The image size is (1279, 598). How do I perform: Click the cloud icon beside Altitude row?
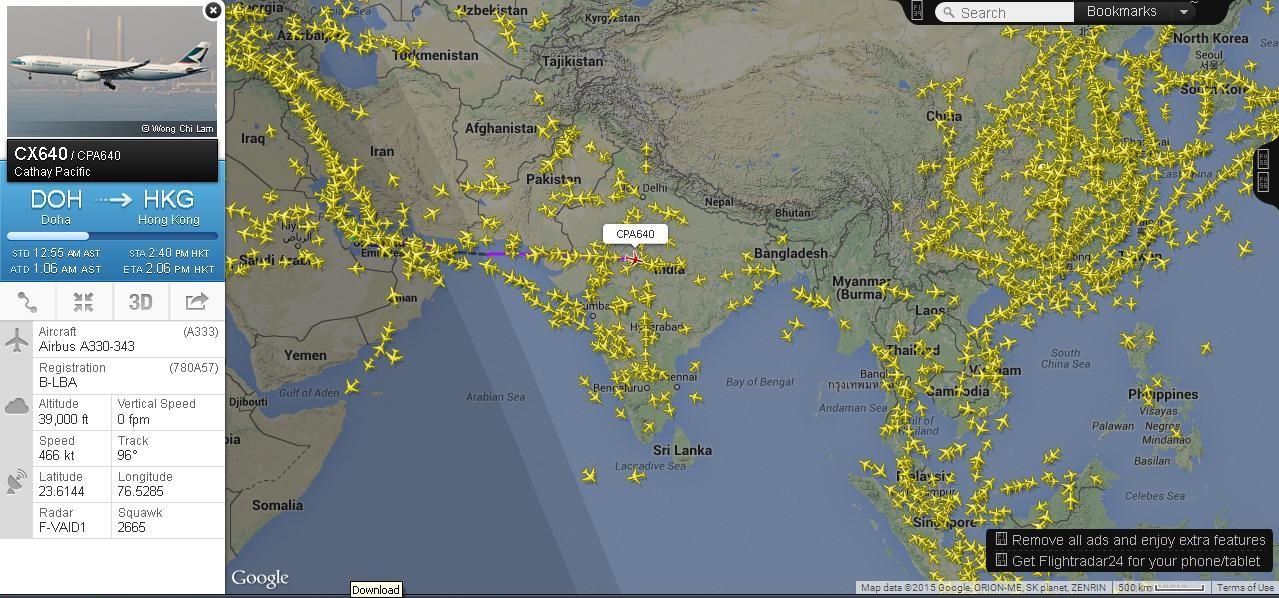tap(16, 405)
